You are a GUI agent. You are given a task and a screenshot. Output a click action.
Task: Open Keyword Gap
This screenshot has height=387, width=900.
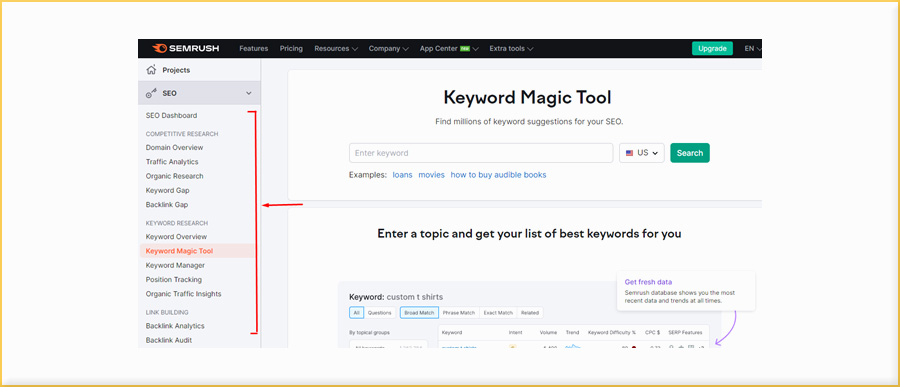(167, 191)
